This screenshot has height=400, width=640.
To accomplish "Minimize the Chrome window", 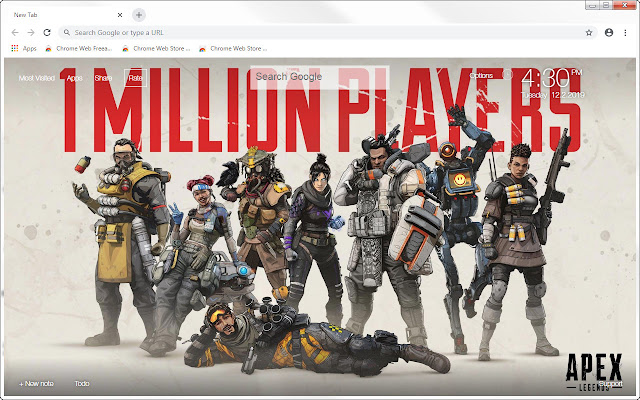I will pyautogui.click(x=592, y=5).
